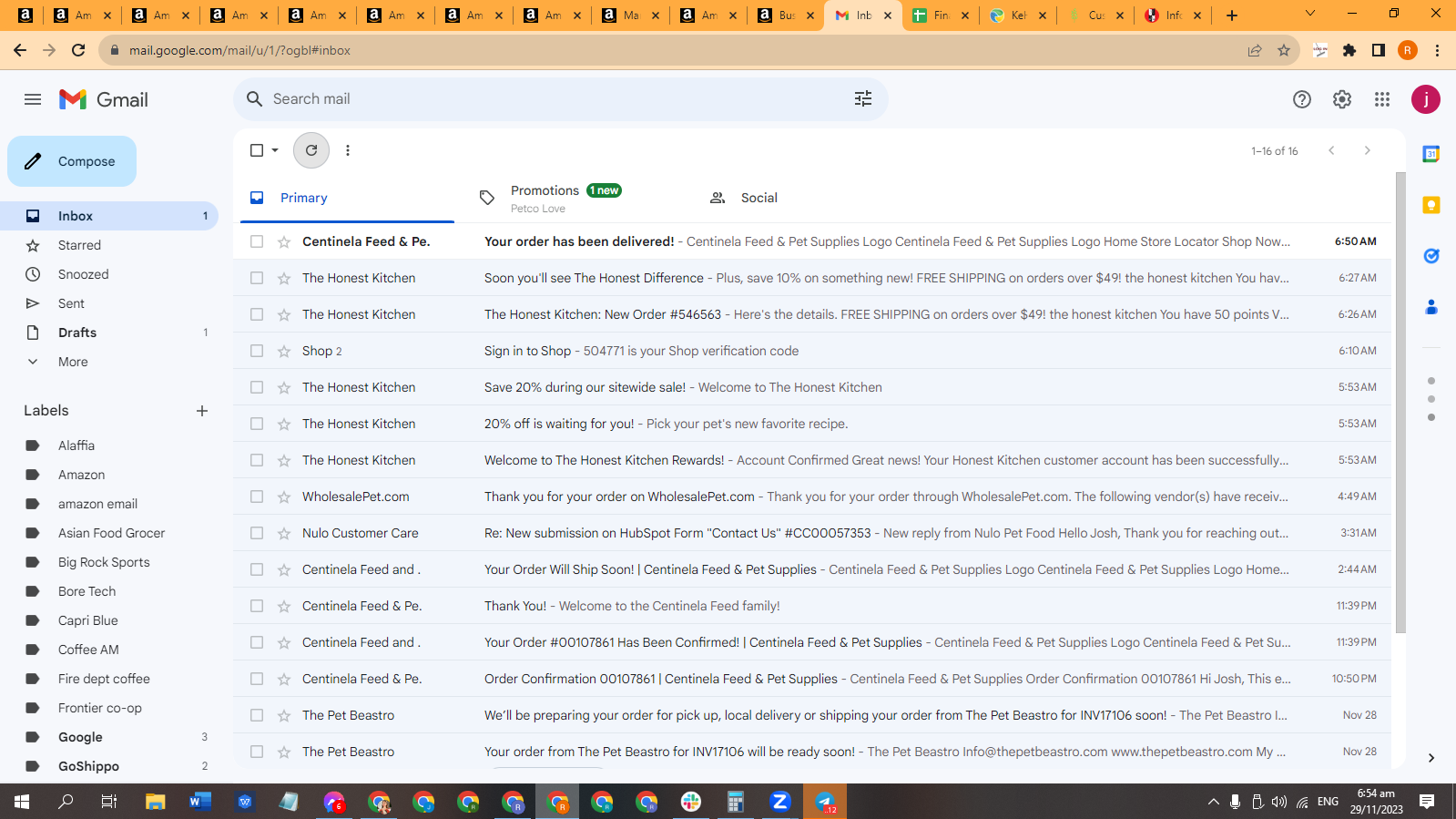Open the Pet Beastro INV17106 pickup email
1456x819 pixels.
(x=812, y=715)
